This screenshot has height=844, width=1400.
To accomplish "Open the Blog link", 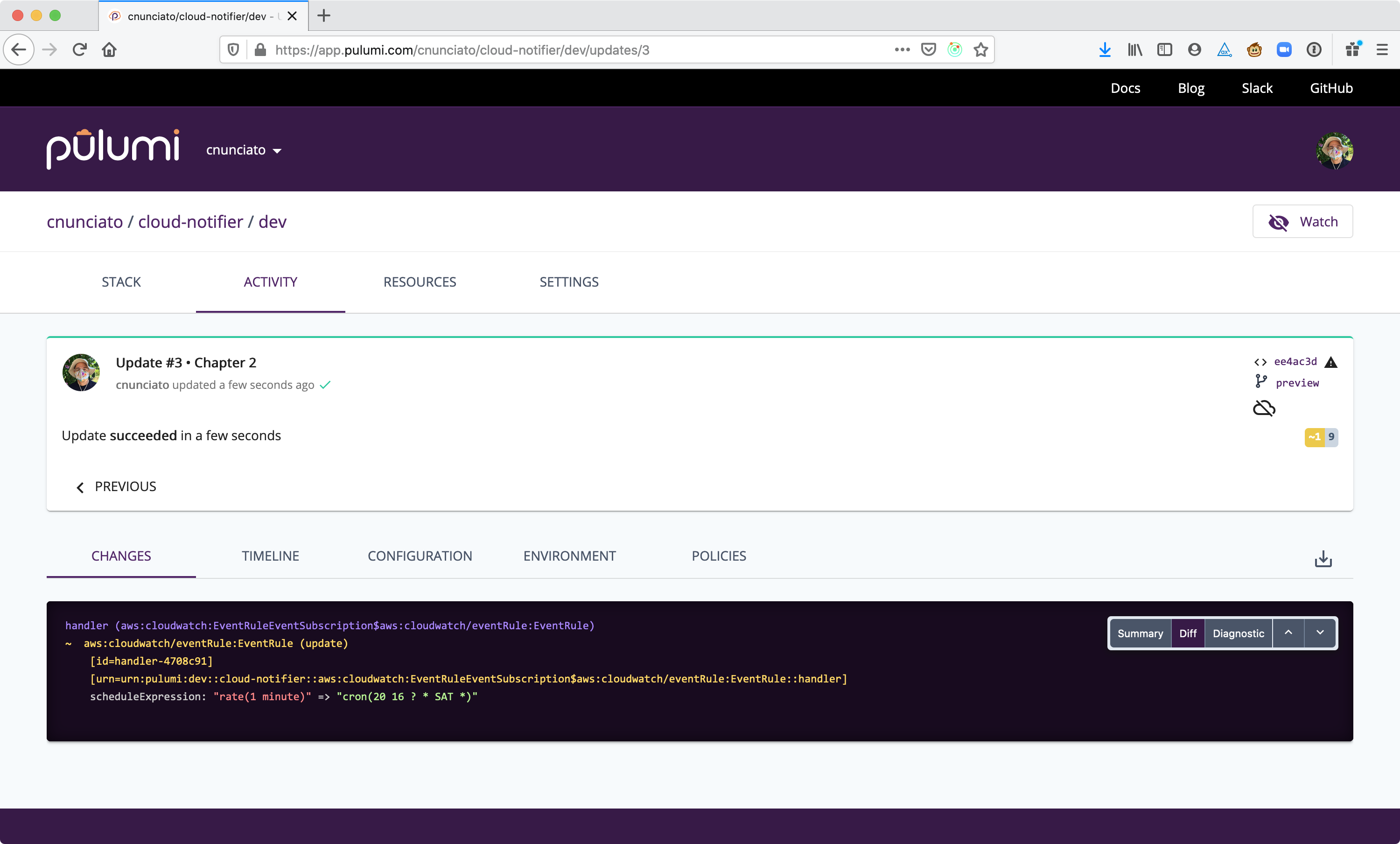I will [1191, 88].
